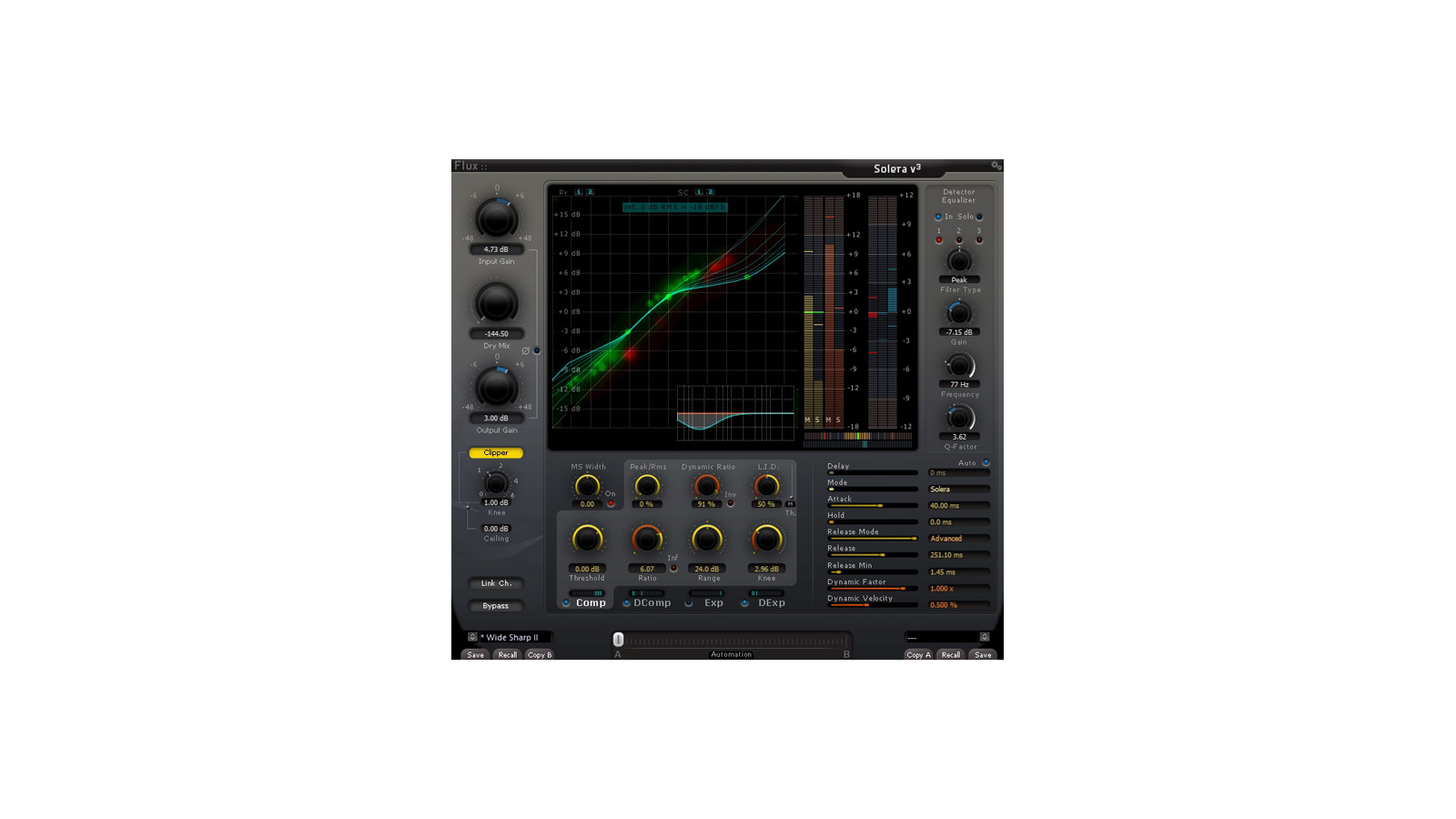
Task: Toggle the Ratio Inf LED
Action: [x=673, y=569]
